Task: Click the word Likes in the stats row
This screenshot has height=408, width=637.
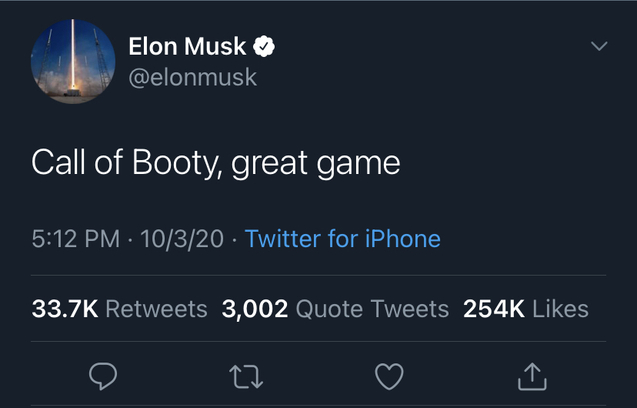Action: click(x=560, y=309)
